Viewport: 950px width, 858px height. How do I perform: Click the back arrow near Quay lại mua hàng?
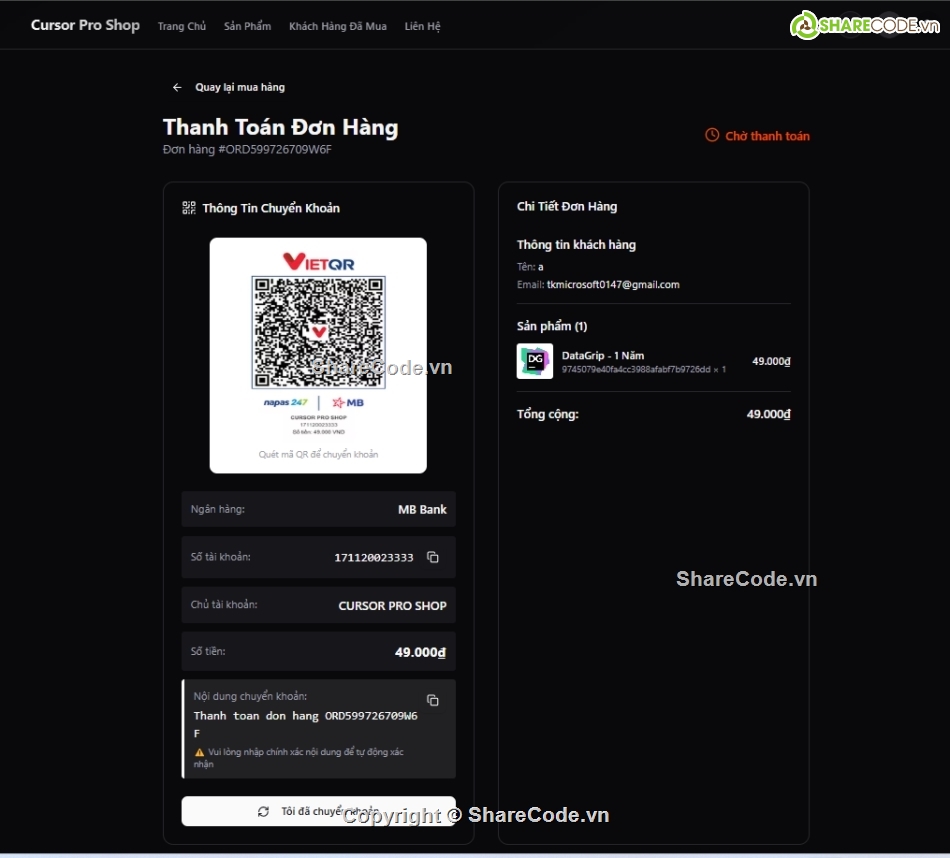[177, 87]
